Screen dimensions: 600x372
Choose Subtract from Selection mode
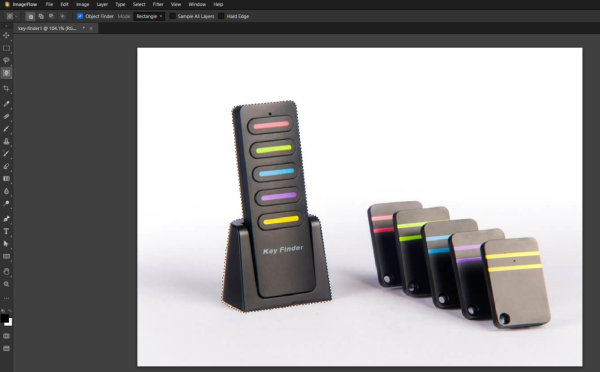pyautogui.click(x=51, y=16)
